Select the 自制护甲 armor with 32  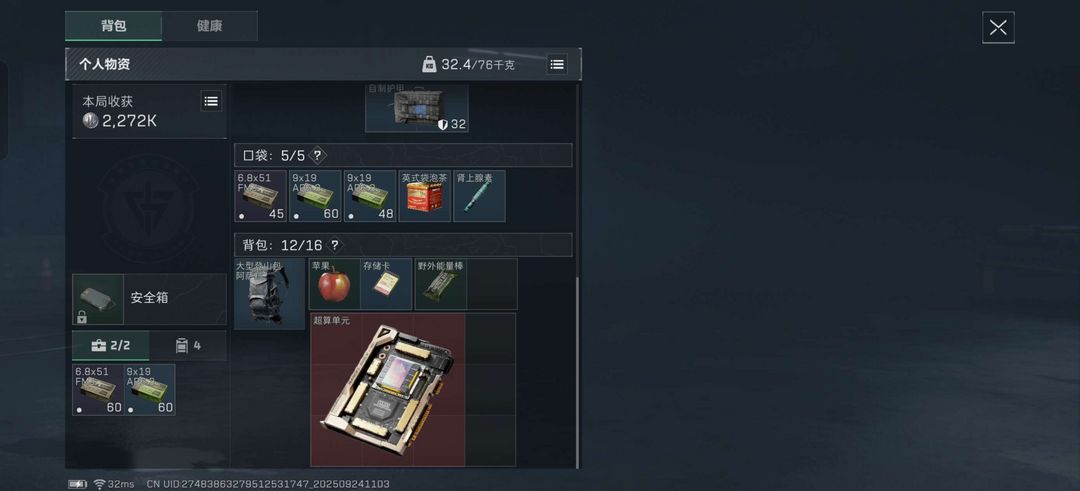(x=417, y=108)
